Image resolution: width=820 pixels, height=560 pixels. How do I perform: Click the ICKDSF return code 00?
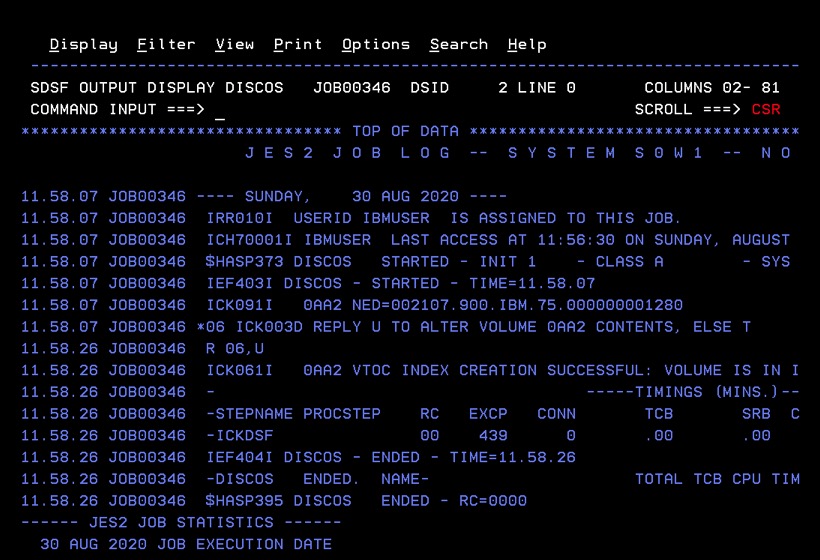429,436
